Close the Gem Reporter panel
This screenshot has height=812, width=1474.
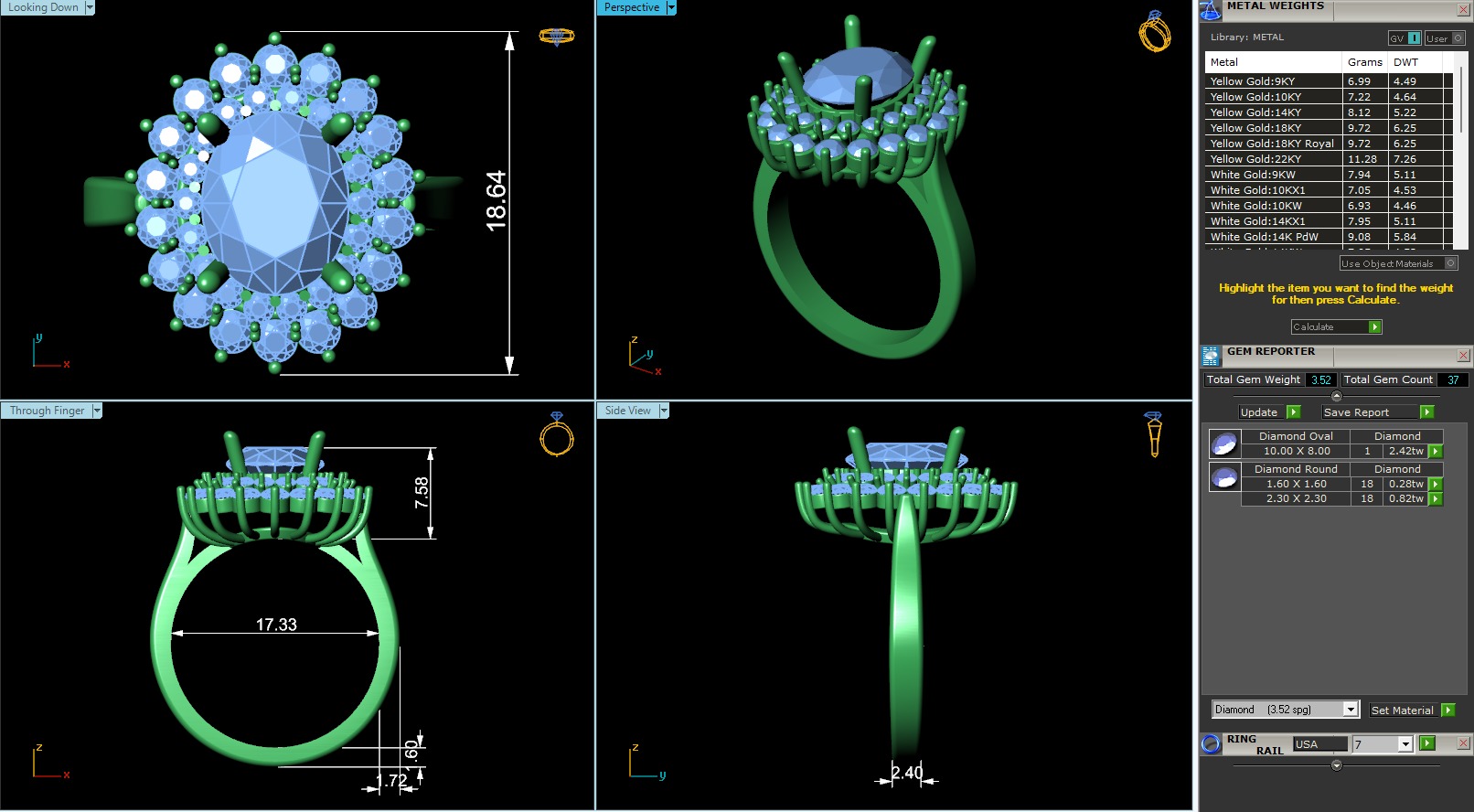pyautogui.click(x=1463, y=356)
